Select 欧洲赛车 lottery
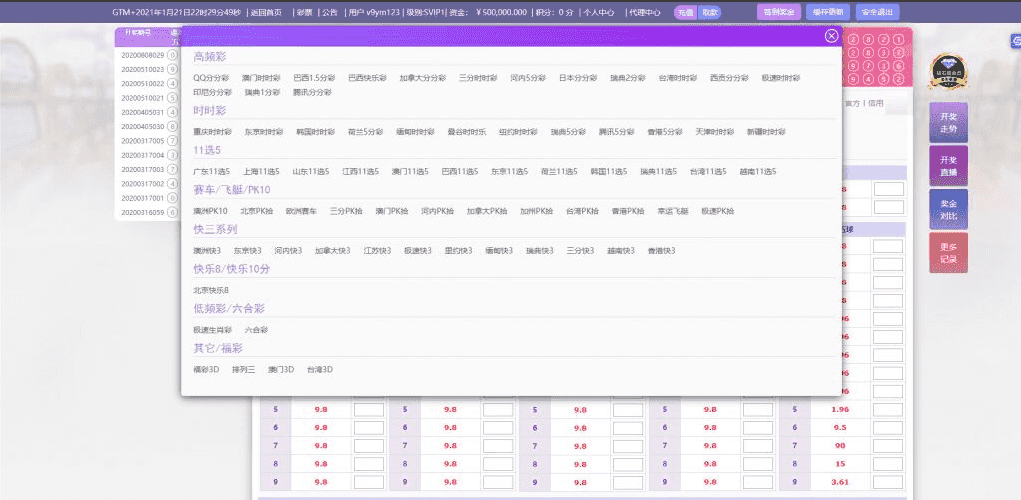Image resolution: width=1021 pixels, height=500 pixels. 301,212
